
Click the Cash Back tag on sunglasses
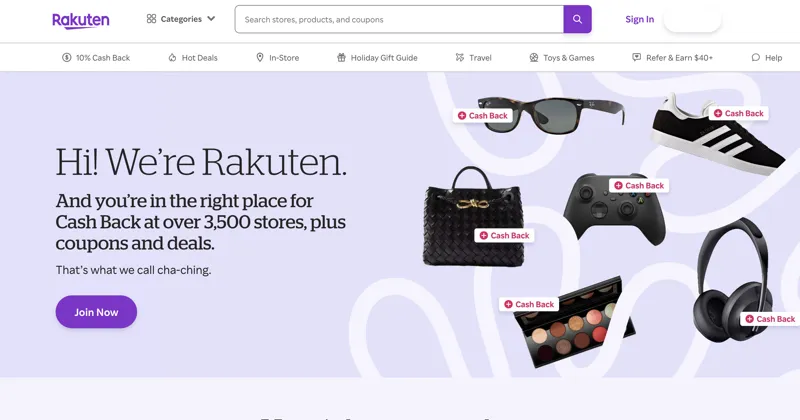click(483, 116)
